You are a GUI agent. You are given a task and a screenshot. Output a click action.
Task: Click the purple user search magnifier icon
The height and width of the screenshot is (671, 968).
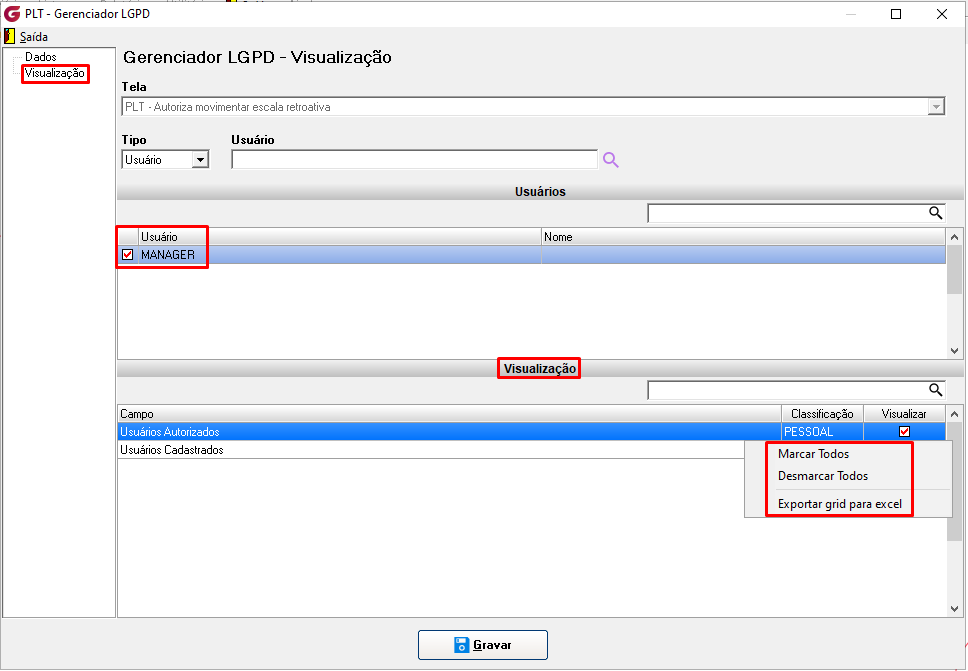611,160
